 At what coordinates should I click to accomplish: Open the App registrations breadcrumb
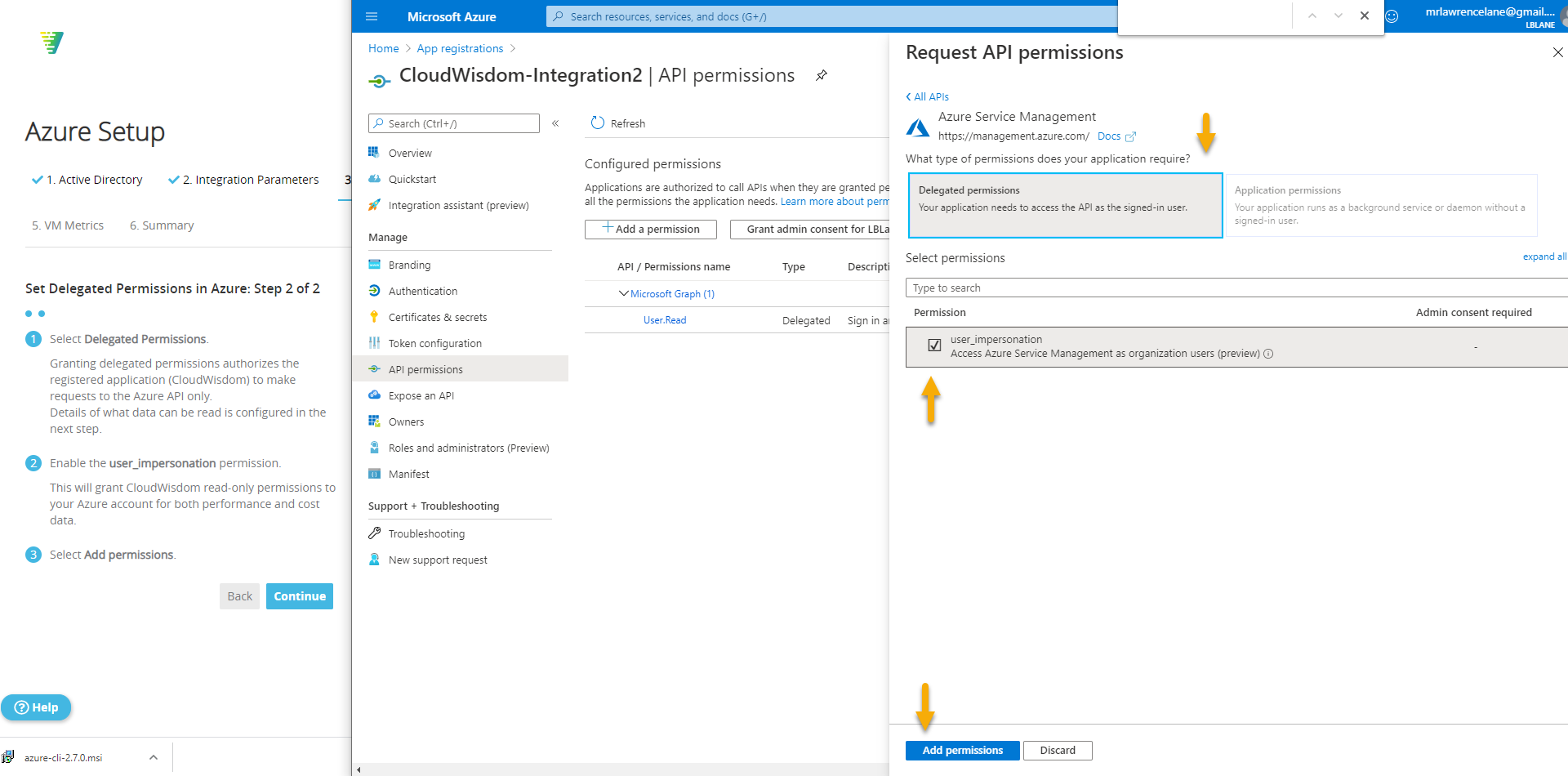coord(460,48)
